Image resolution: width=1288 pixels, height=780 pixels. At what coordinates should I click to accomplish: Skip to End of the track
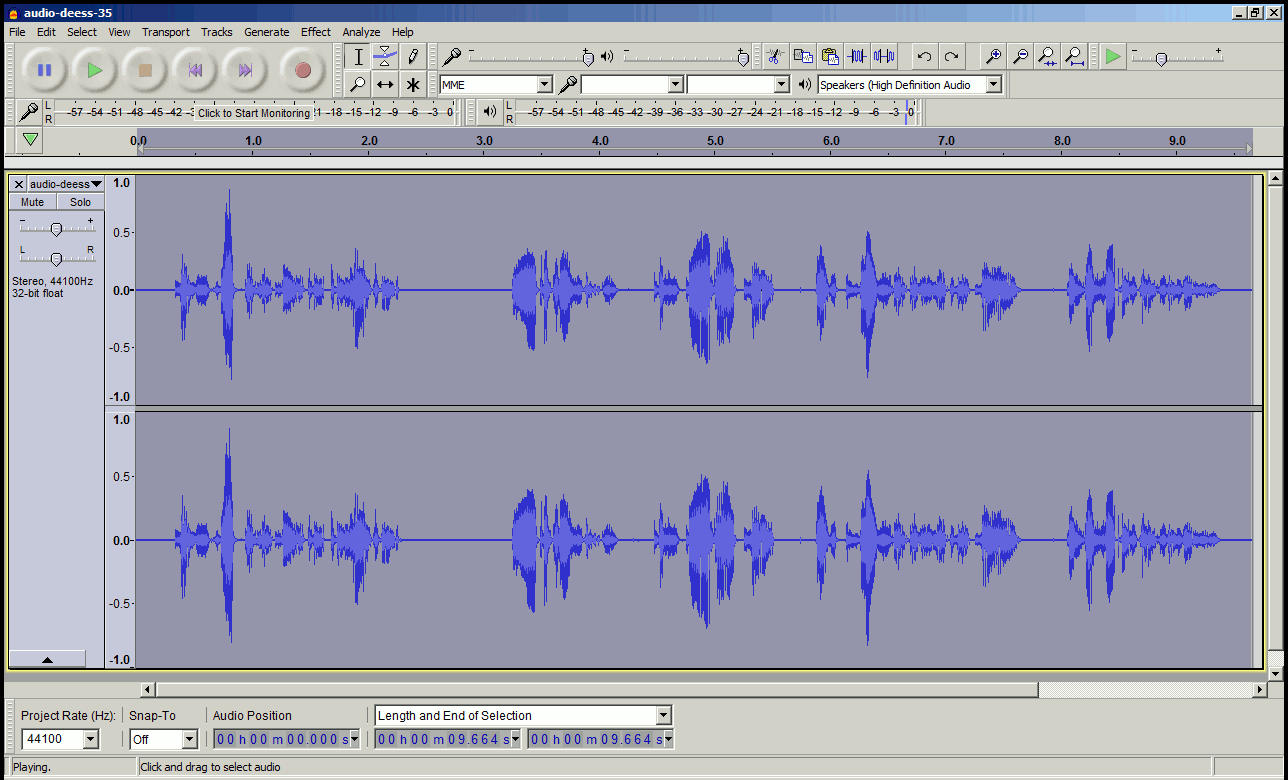pyautogui.click(x=245, y=70)
